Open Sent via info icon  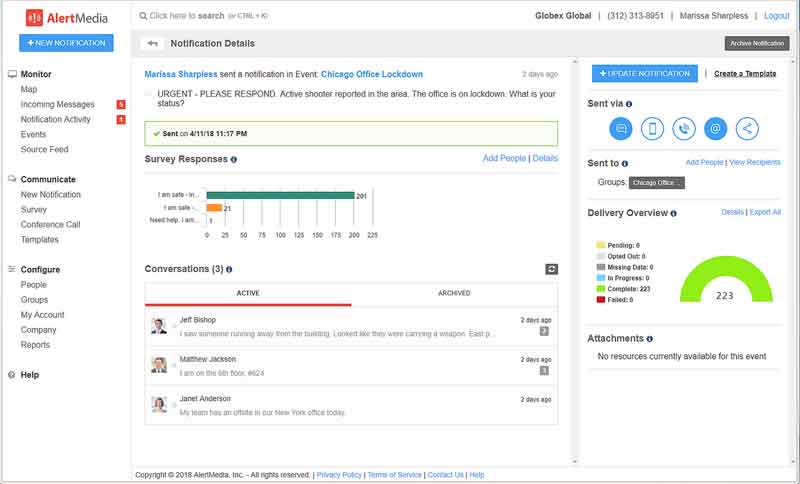629,104
